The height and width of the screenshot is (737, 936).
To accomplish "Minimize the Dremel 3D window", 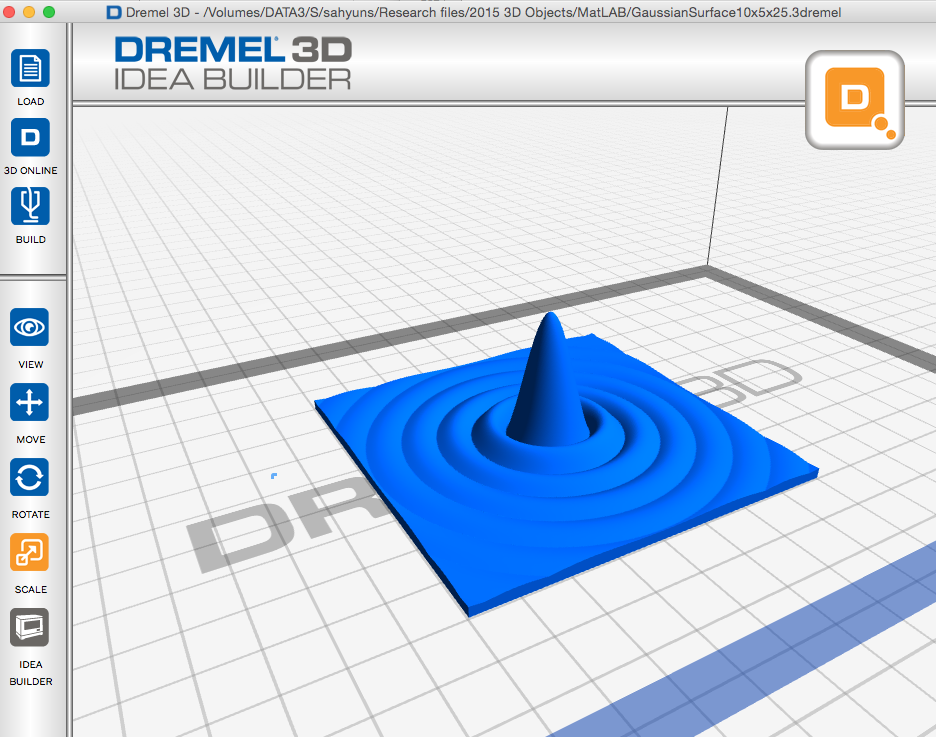I will (29, 12).
